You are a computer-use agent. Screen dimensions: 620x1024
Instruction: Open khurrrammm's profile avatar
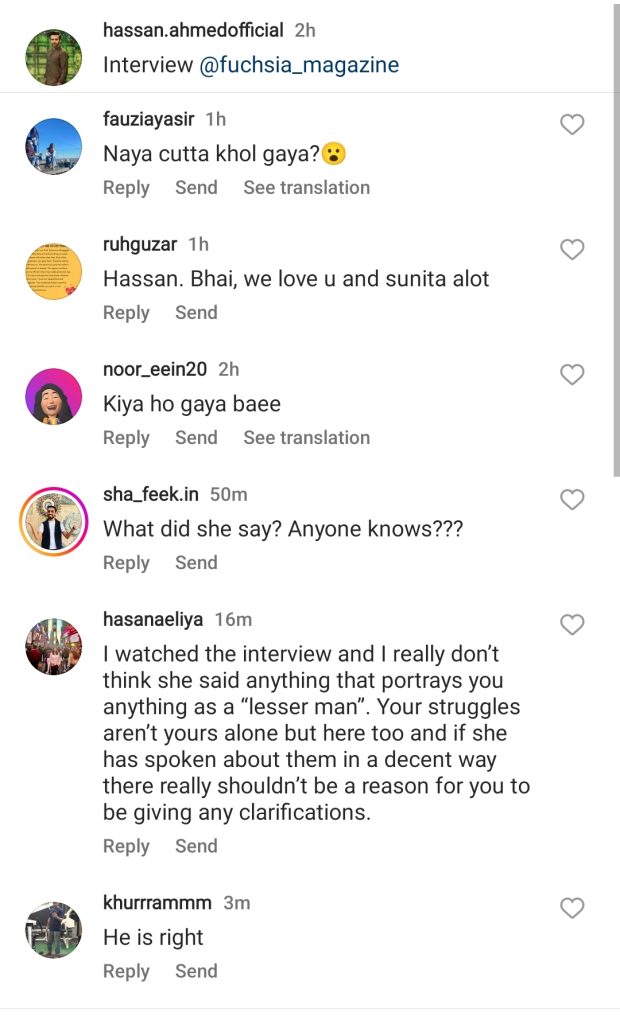[53, 918]
